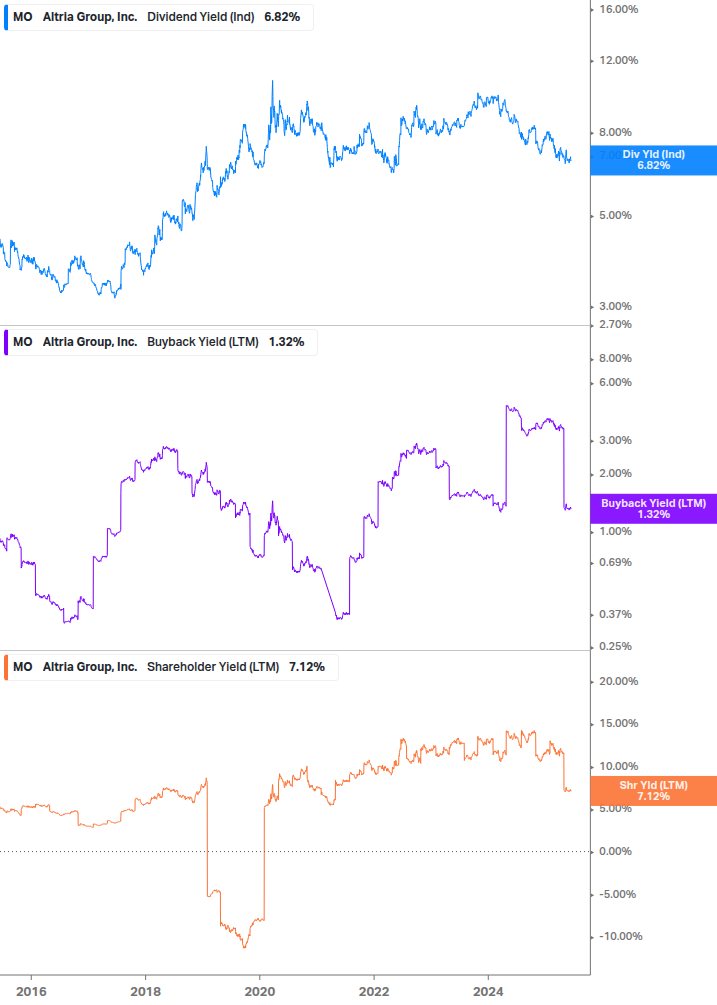Click the 1.32% value in the Buyback legend
Image resolution: width=717 pixels, height=1005 pixels.
(286, 342)
